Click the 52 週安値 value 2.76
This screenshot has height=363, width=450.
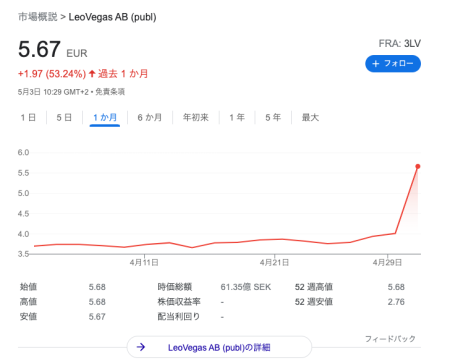point(396,302)
